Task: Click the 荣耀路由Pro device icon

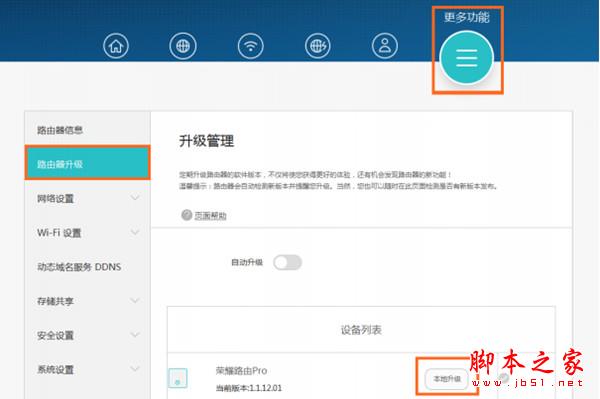Action: 178,378
